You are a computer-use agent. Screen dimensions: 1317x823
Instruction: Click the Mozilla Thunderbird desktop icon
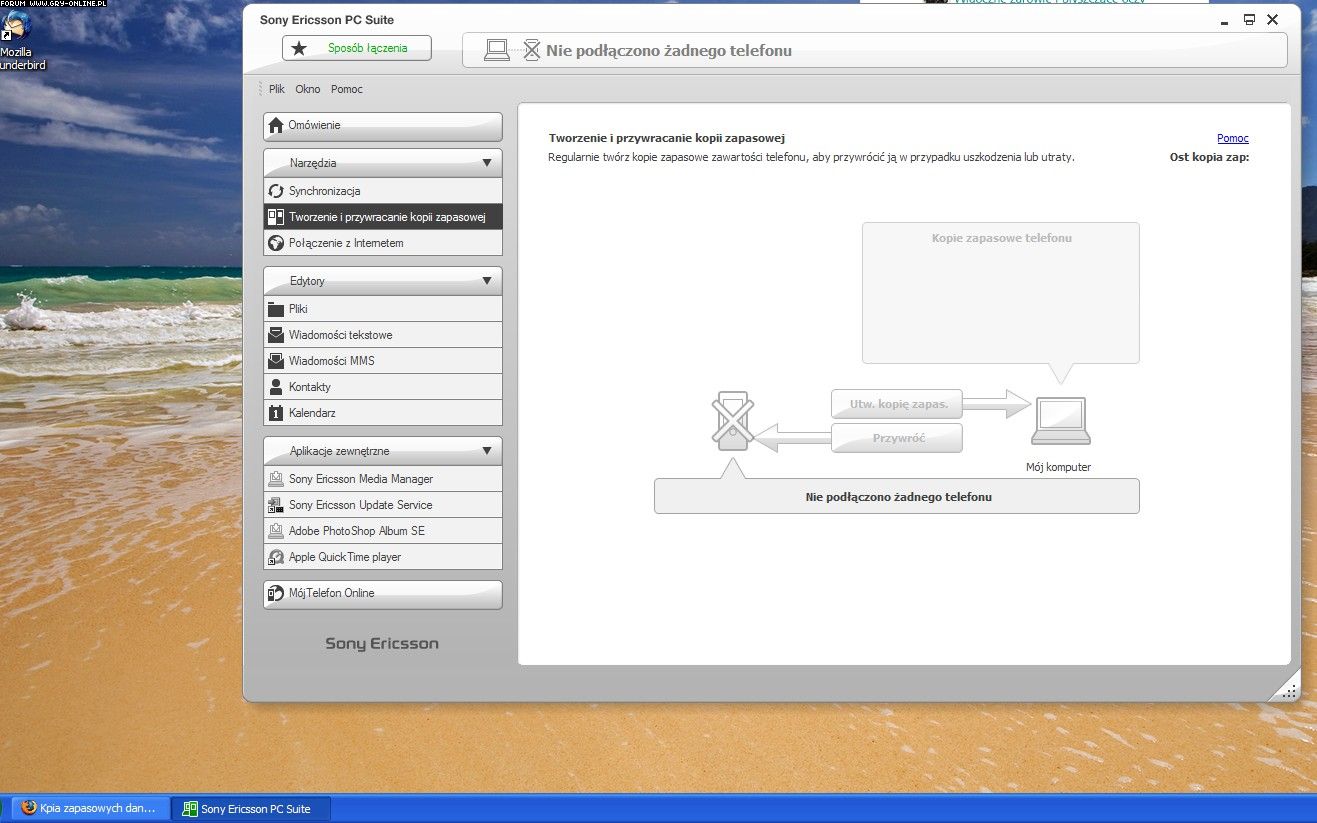[x=16, y=26]
